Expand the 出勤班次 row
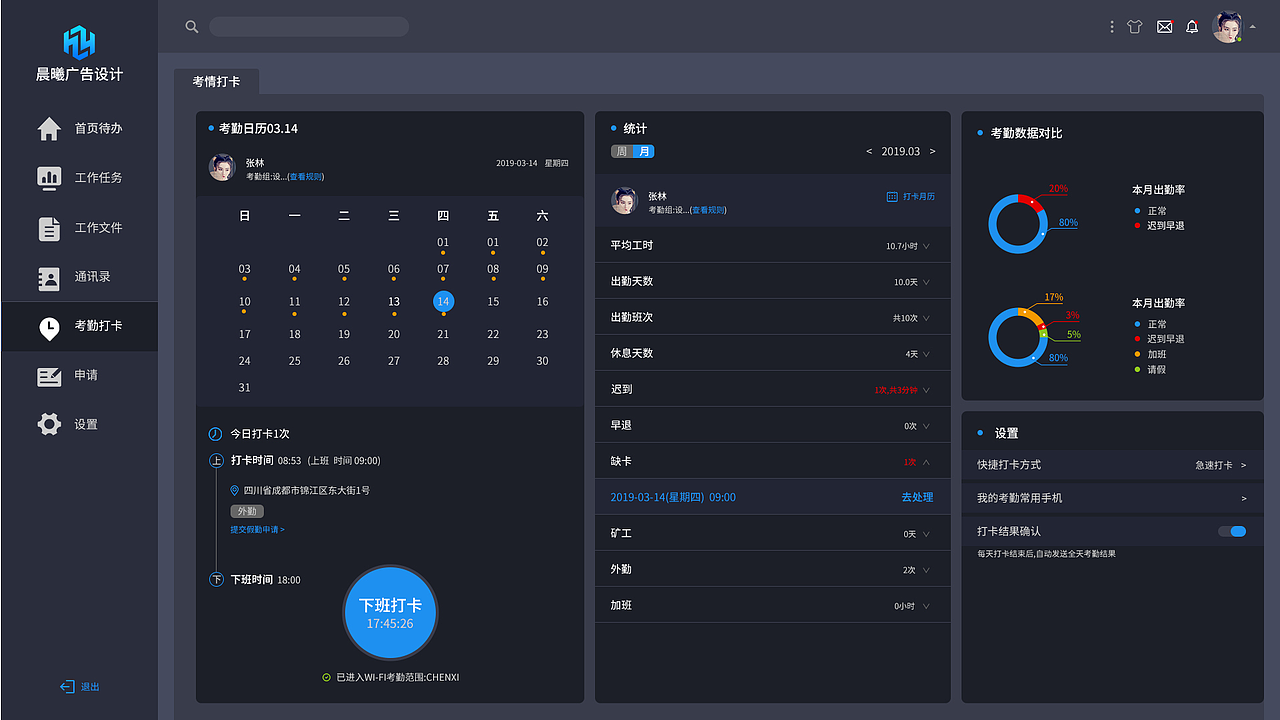Image resolution: width=1280 pixels, height=720 pixels. [x=926, y=318]
